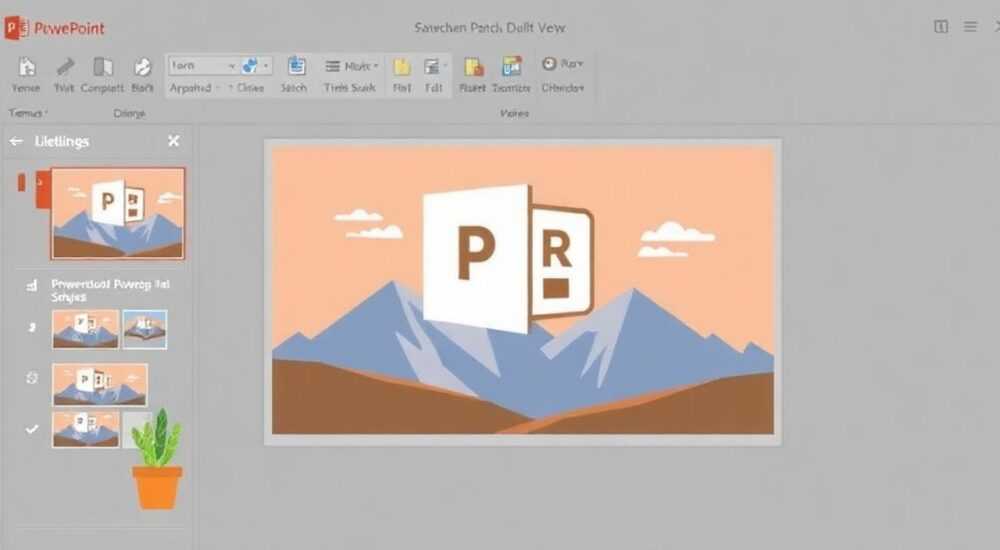Screen dimensions: 1000x550
Task: Expand the arrow beside the table layout icon
Action: click(445, 66)
